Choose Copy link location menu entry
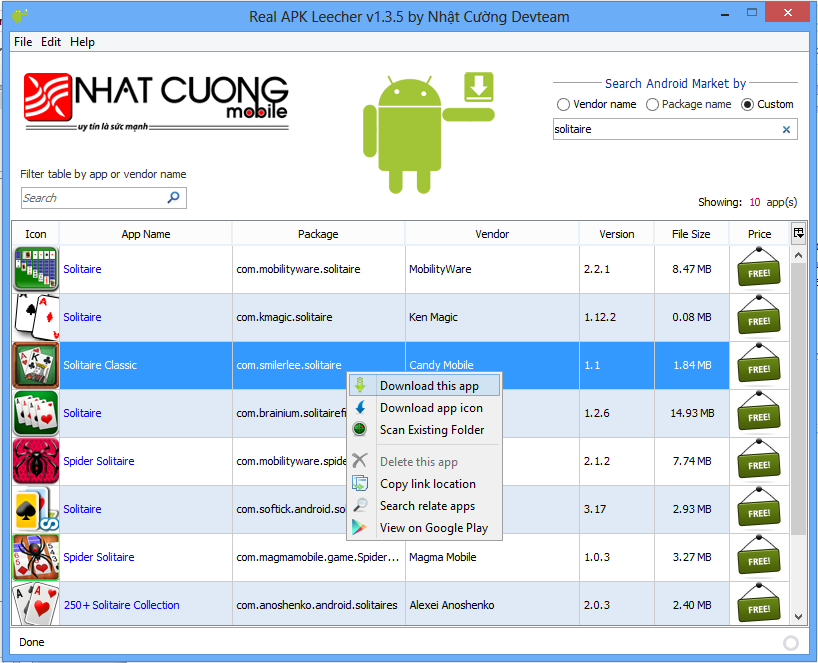Viewport: 818px width, 663px height. (x=425, y=484)
